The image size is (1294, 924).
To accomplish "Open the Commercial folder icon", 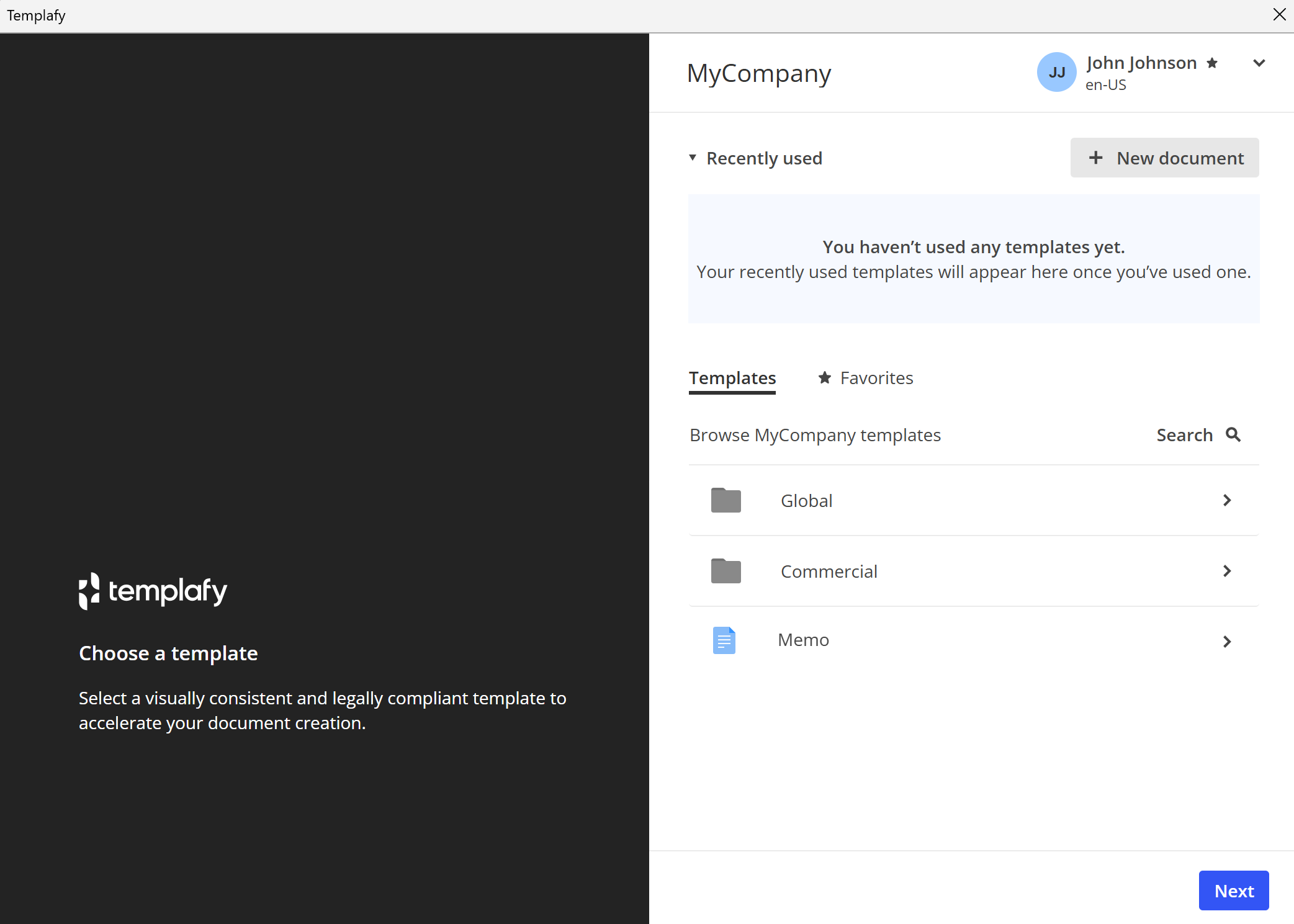I will click(x=726, y=571).
